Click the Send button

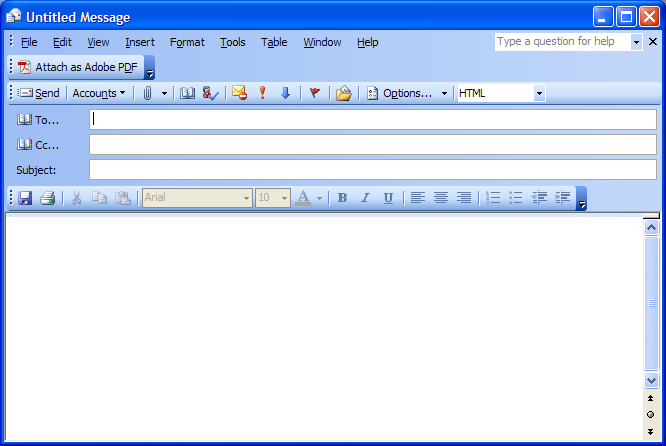(39, 93)
